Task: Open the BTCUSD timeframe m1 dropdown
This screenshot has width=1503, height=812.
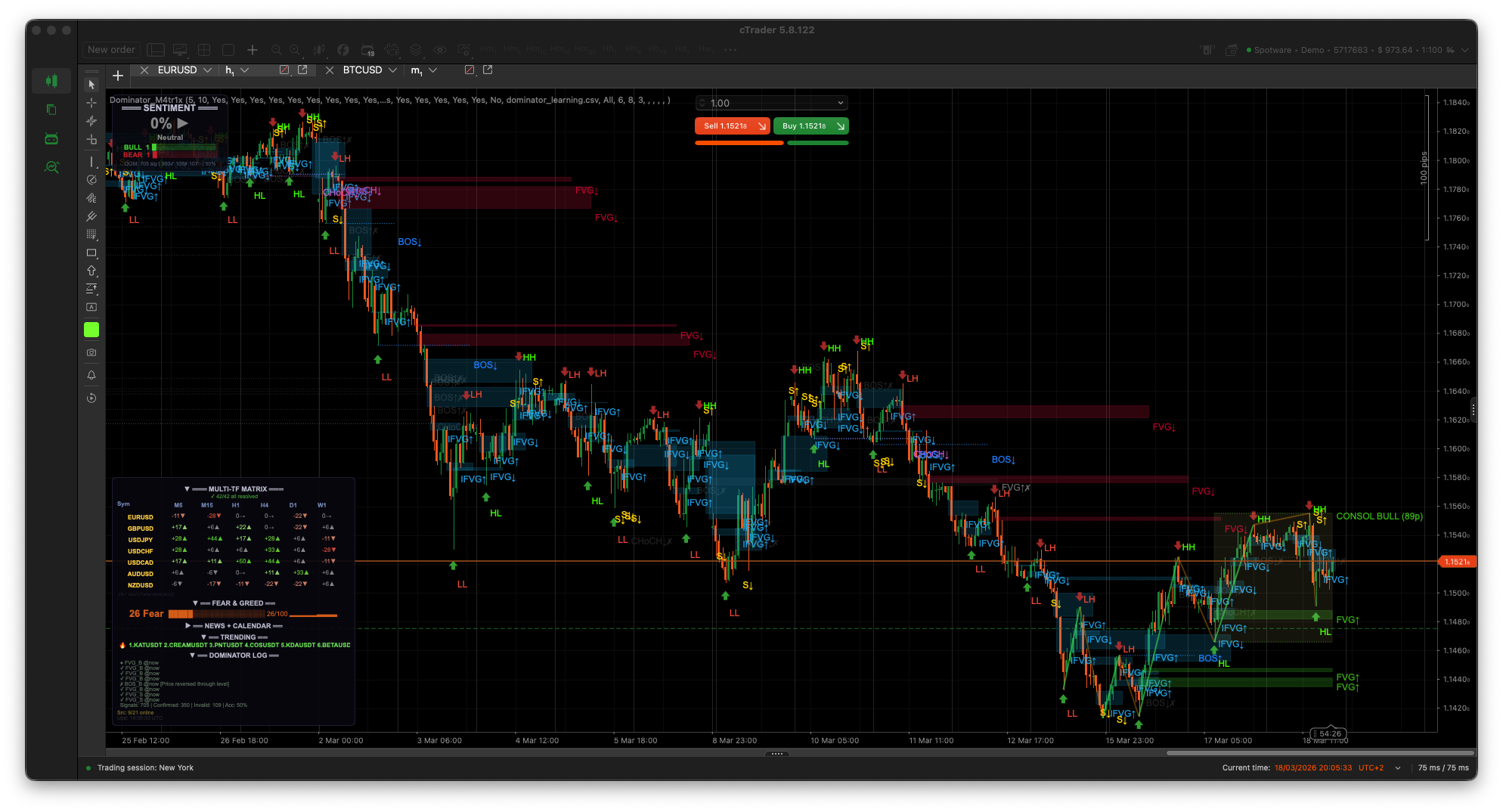Action: 432,70
